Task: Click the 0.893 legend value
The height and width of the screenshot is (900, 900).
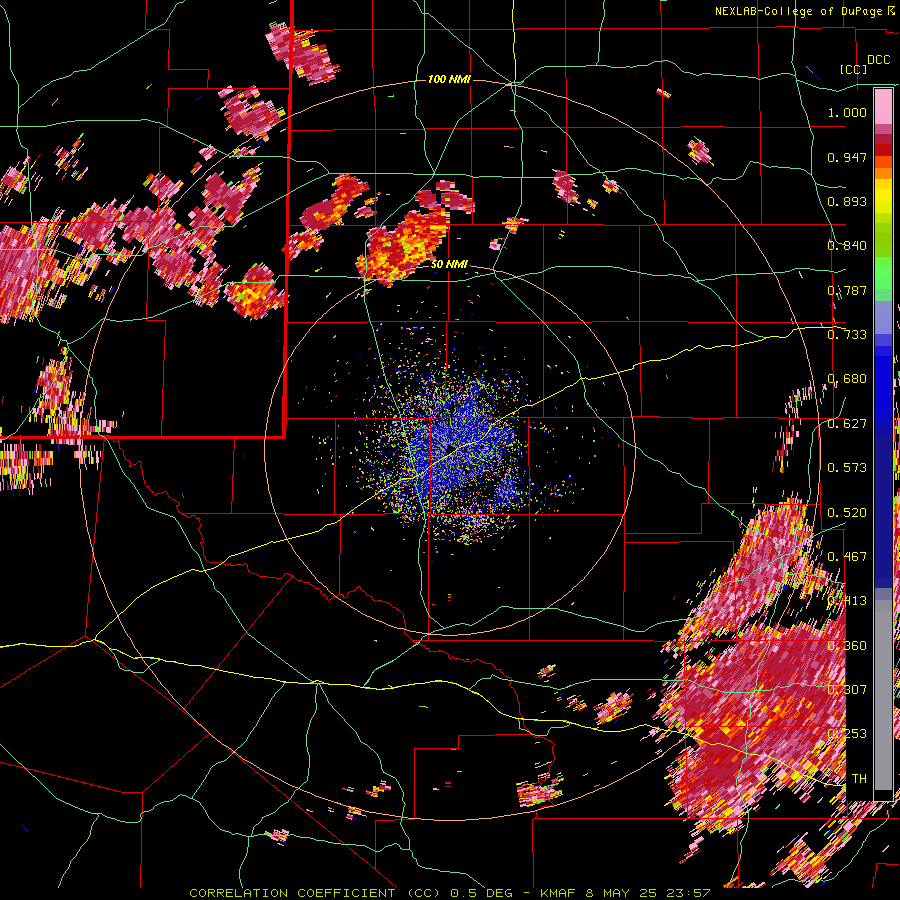Action: [x=847, y=201]
